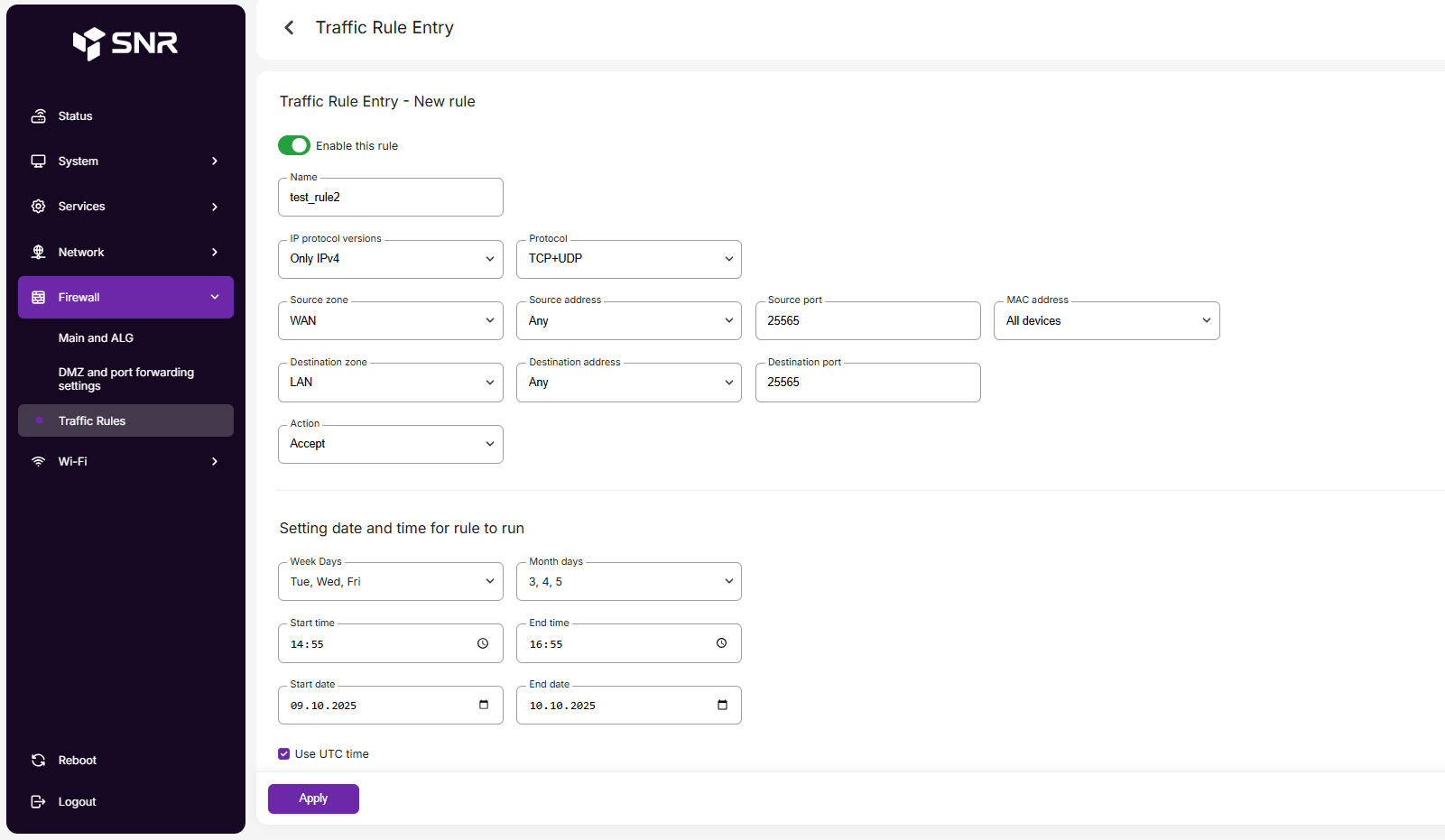Expand the Action dropdown
Image resolution: width=1445 pixels, height=840 pixels.
[390, 444]
